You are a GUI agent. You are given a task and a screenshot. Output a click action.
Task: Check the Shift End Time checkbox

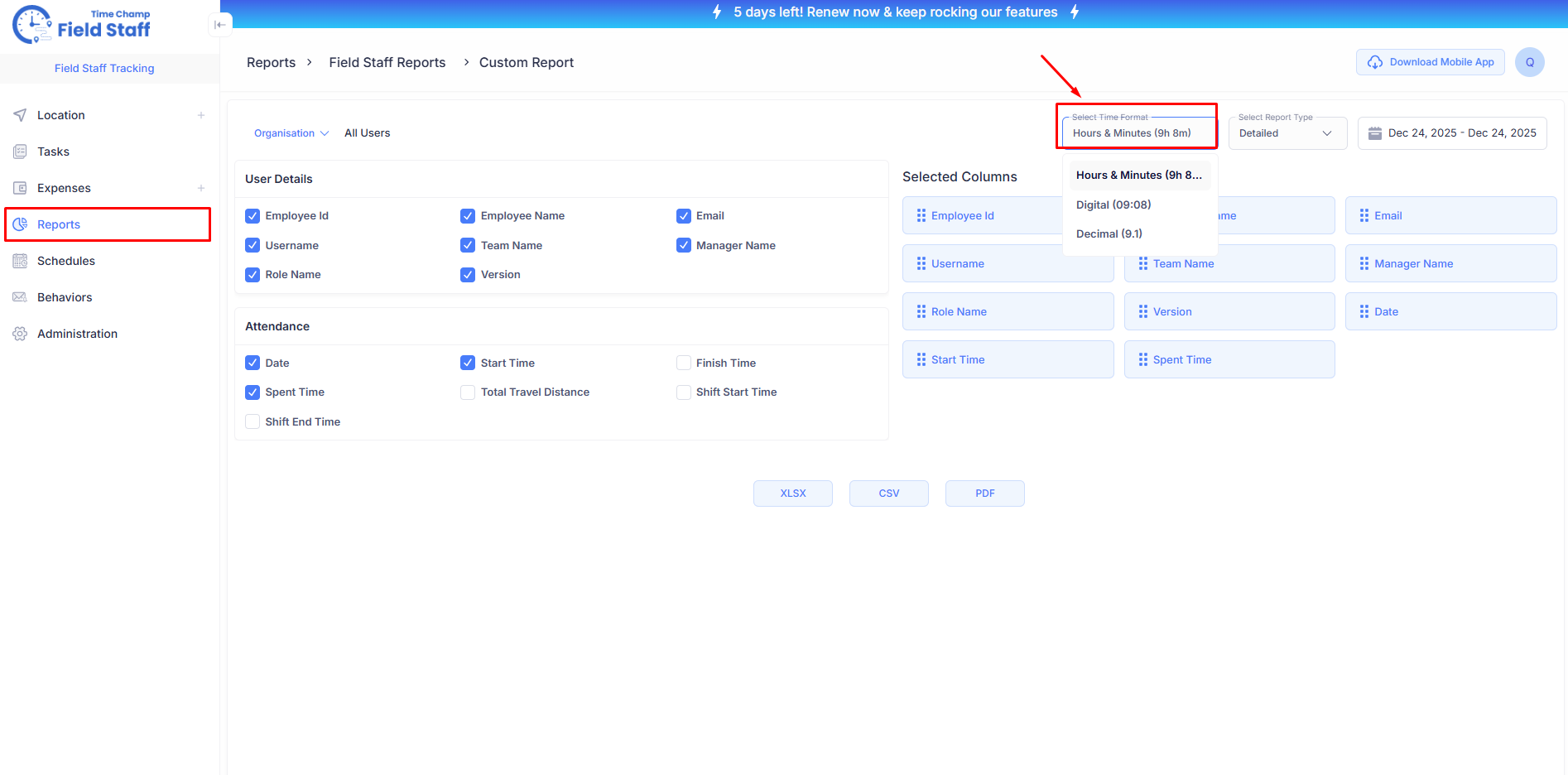(x=253, y=421)
